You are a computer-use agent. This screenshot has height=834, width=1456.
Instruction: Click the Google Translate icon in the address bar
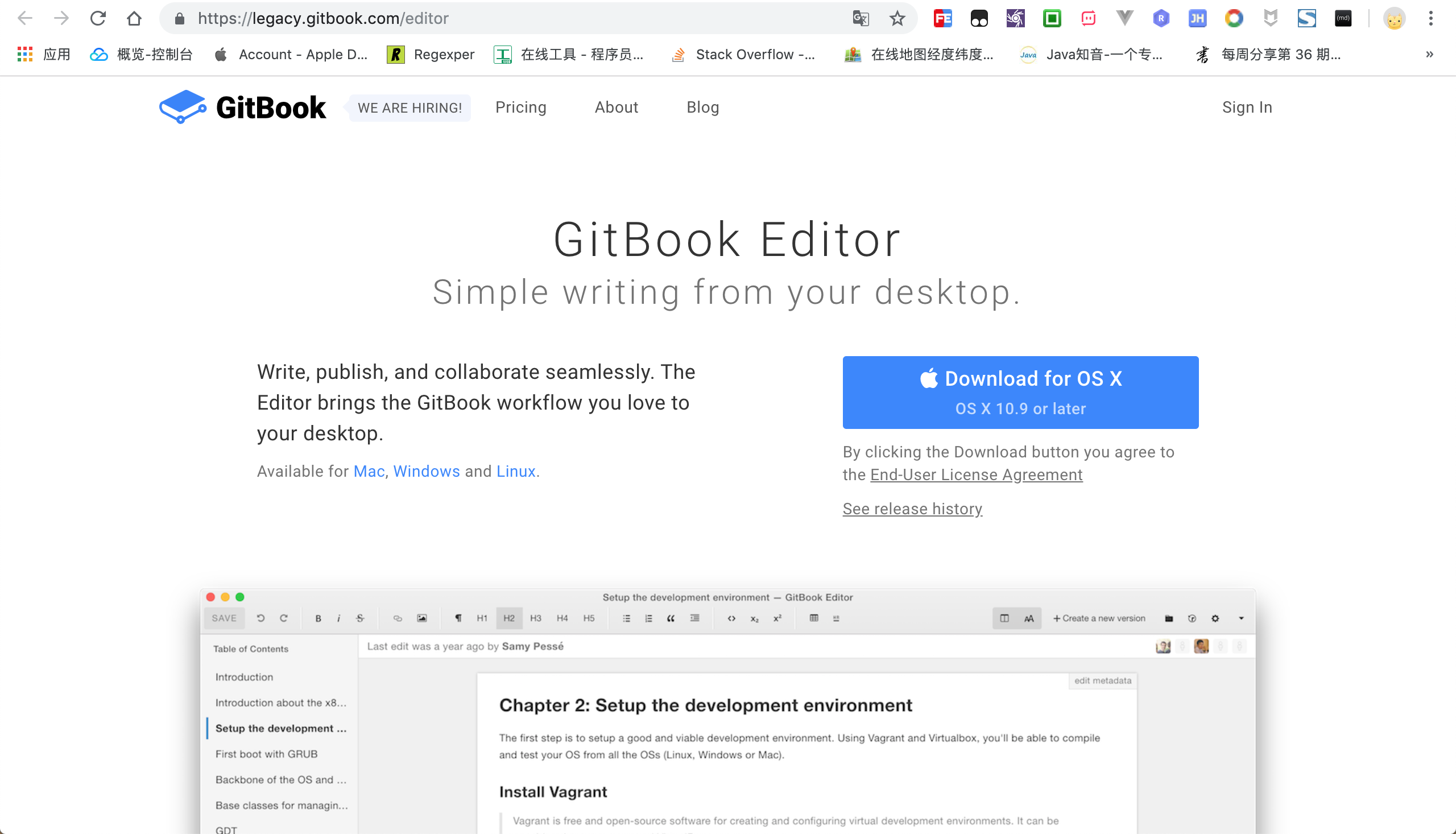860,18
